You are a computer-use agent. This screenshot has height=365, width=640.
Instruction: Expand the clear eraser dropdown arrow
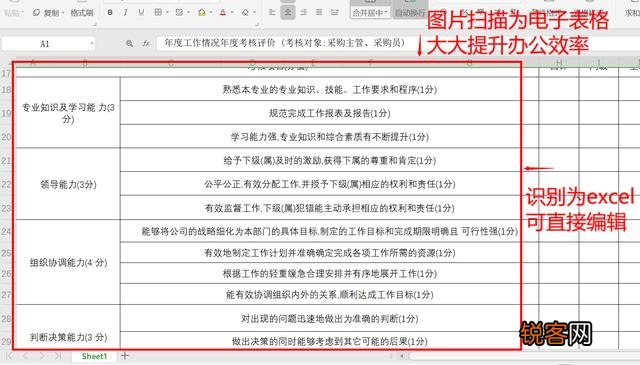254,13
